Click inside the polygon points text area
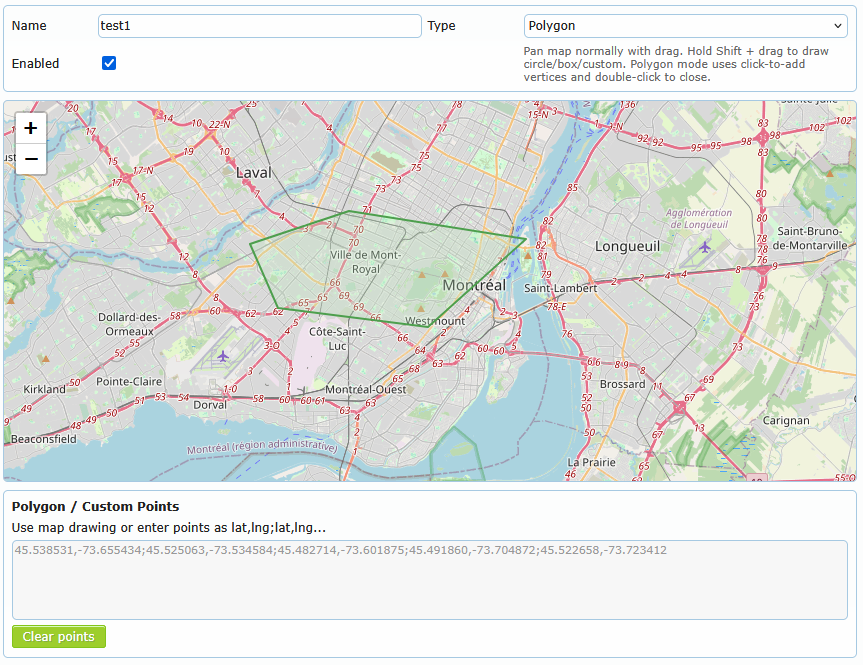The image size is (863, 665). click(x=430, y=580)
